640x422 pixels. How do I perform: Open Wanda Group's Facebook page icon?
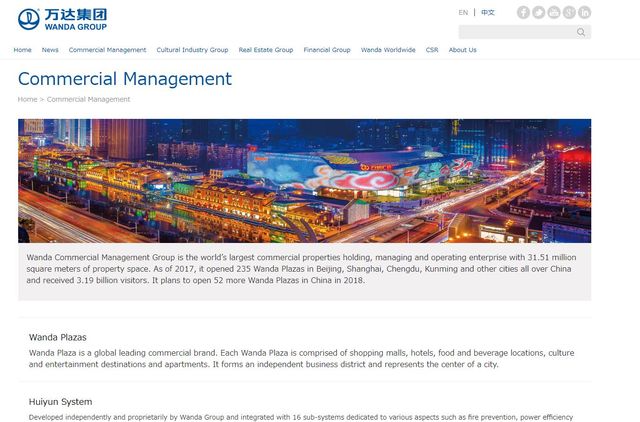(x=523, y=12)
